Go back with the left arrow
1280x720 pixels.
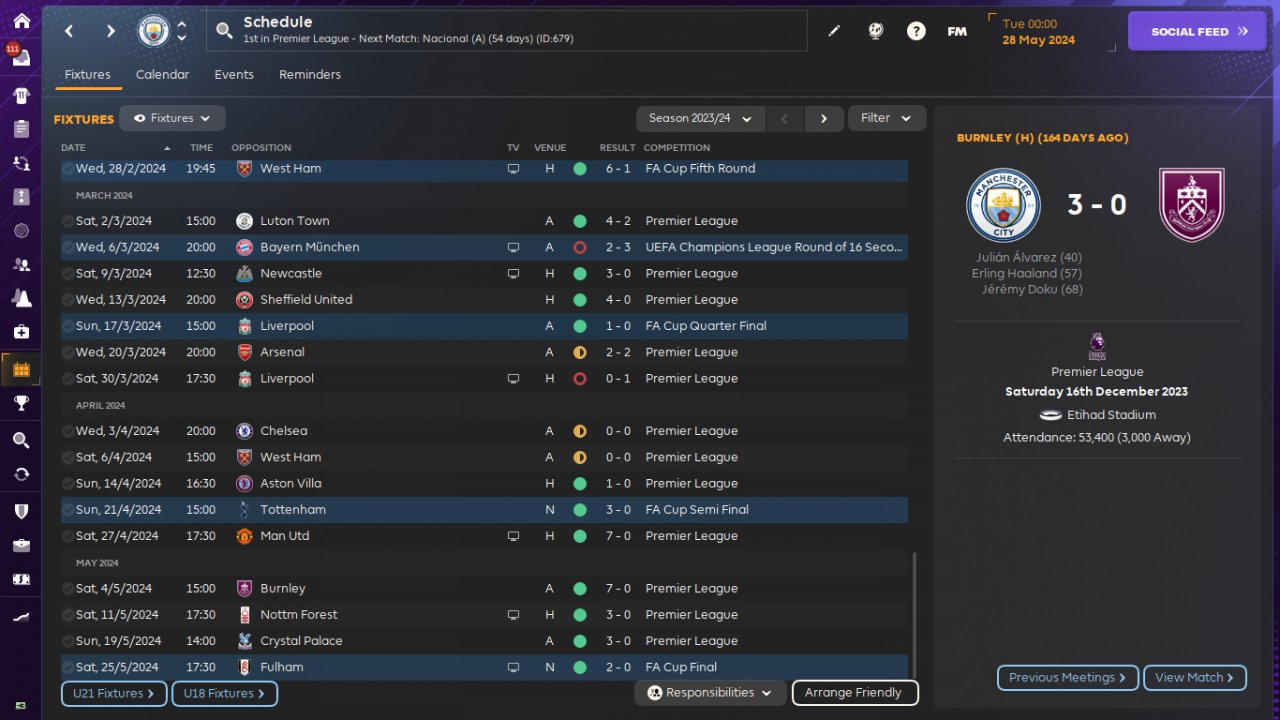tap(69, 31)
